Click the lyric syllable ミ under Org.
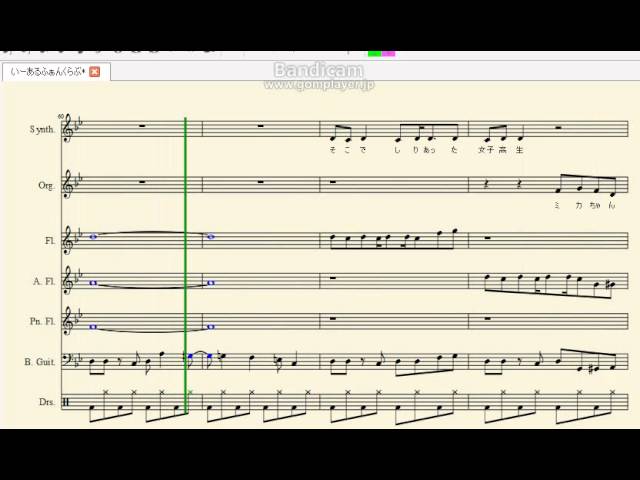The width and height of the screenshot is (640, 480). [x=557, y=205]
